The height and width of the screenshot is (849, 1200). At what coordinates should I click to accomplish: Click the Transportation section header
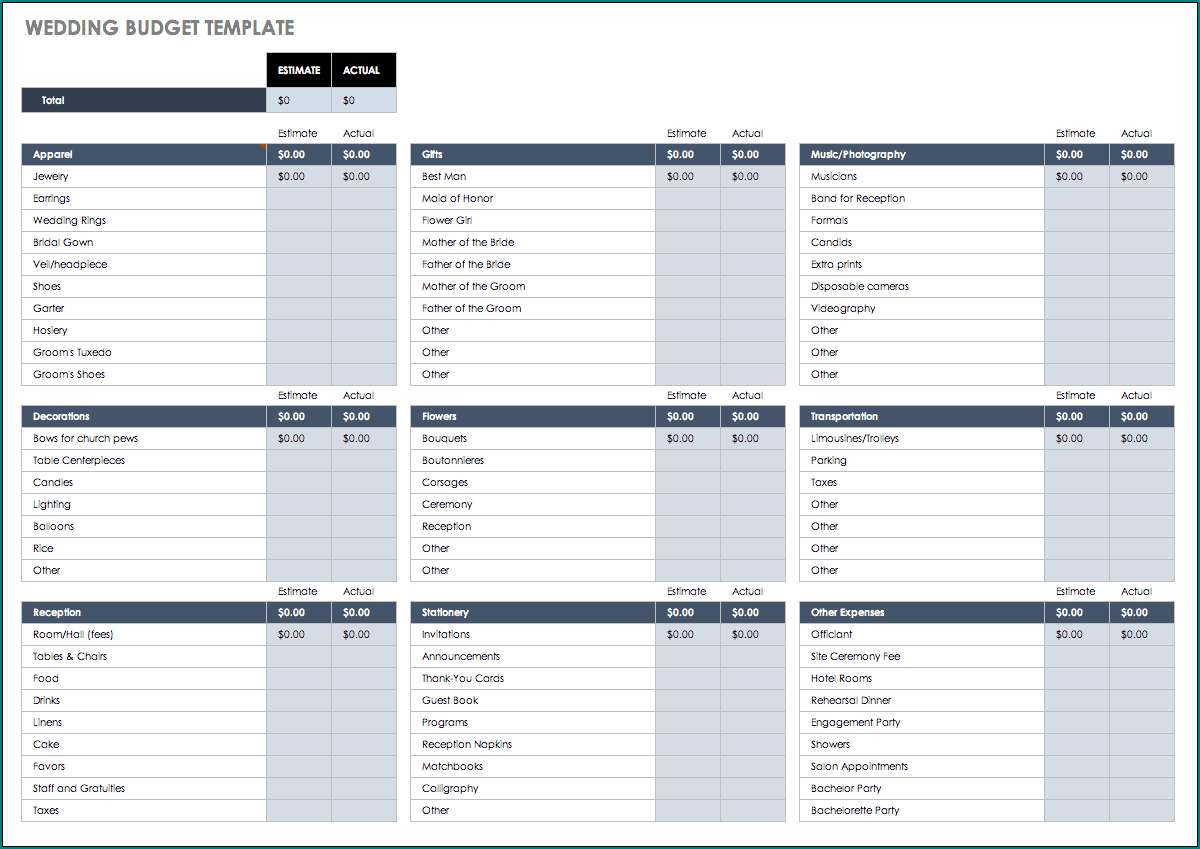pyautogui.click(x=922, y=417)
